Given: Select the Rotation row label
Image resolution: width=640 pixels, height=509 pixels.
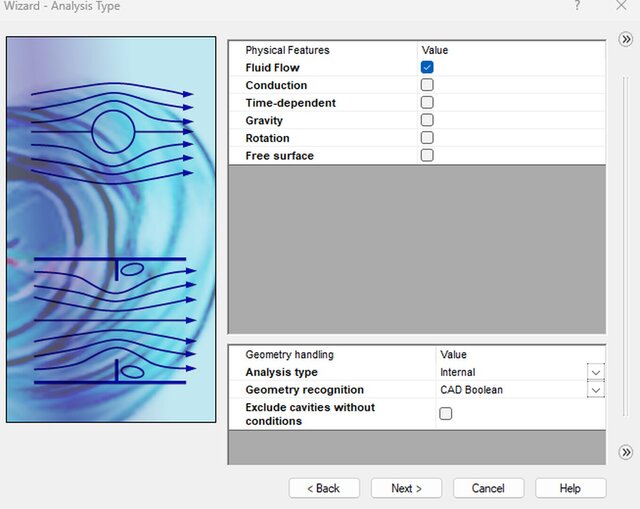Looking at the screenshot, I should click(x=267, y=138).
